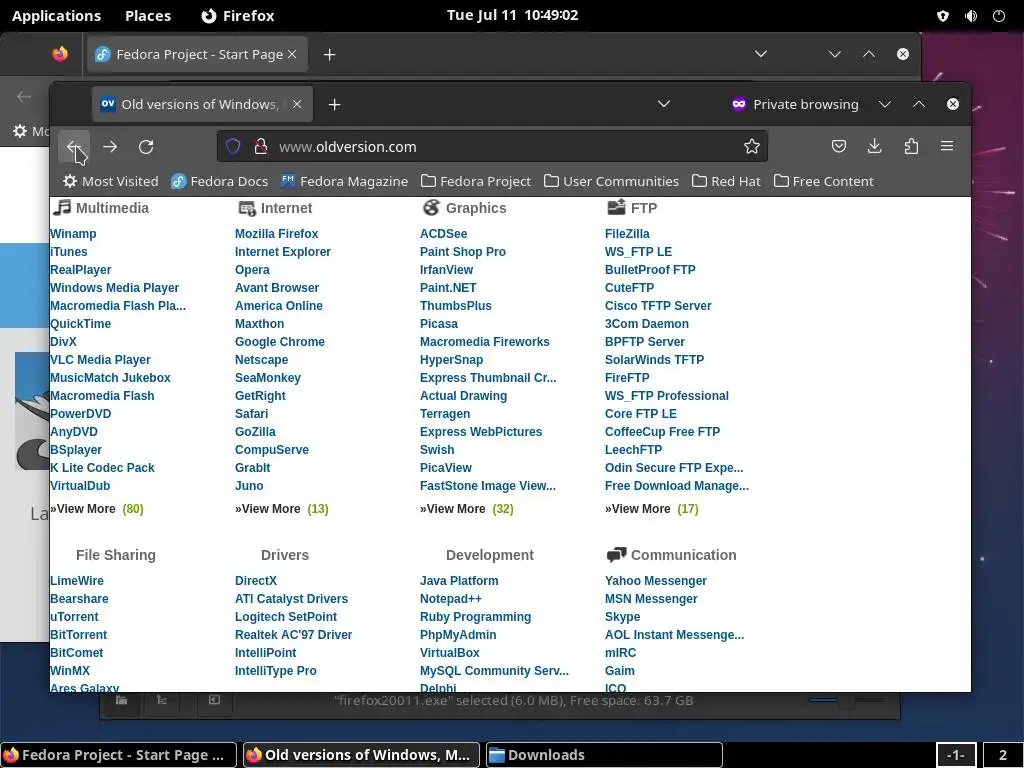Click the FTP category icon
Screen dimensions: 1024x768
coord(616,208)
